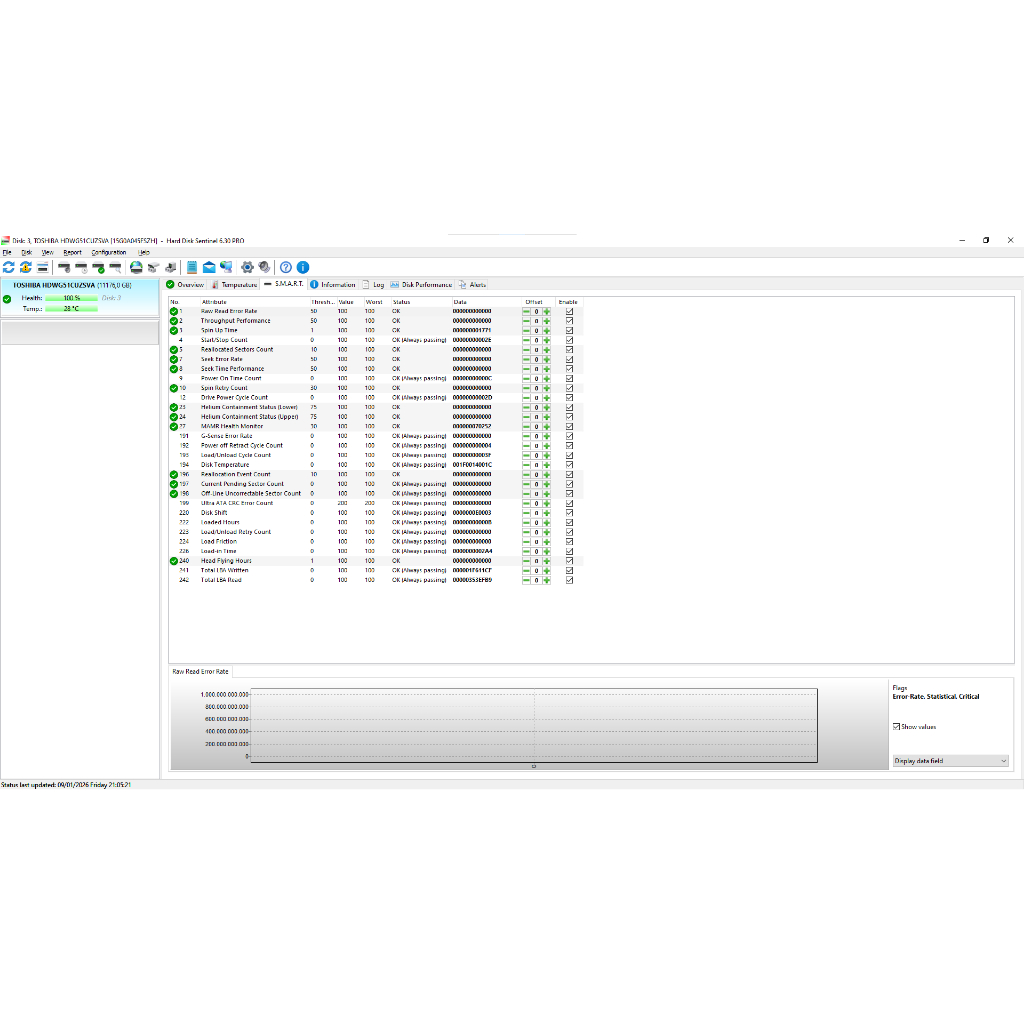
Task: Click the question mark help icon
Action: coord(286,267)
